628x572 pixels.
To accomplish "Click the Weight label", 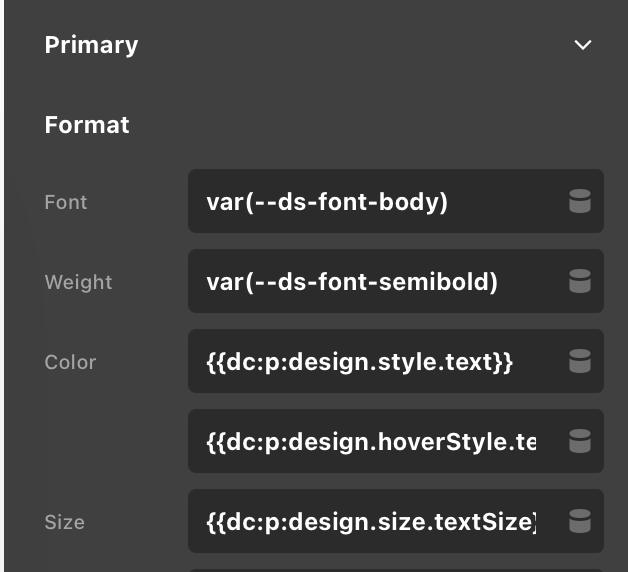I will click(x=78, y=282).
